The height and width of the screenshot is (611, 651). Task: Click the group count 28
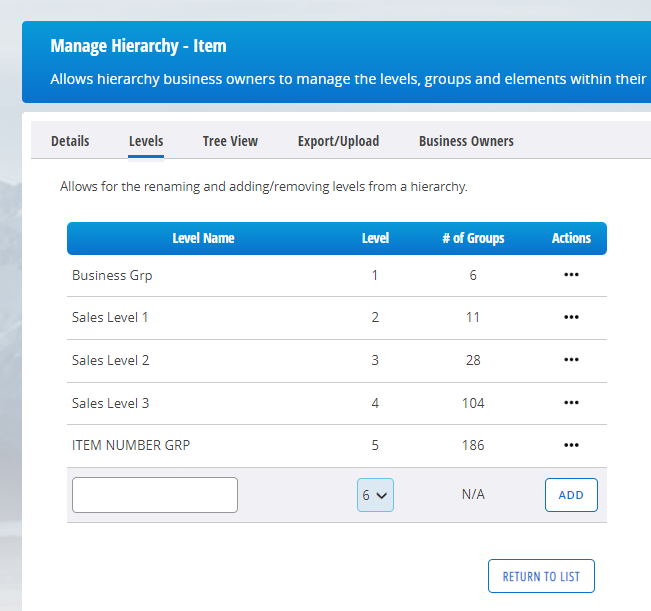pyautogui.click(x=473, y=360)
